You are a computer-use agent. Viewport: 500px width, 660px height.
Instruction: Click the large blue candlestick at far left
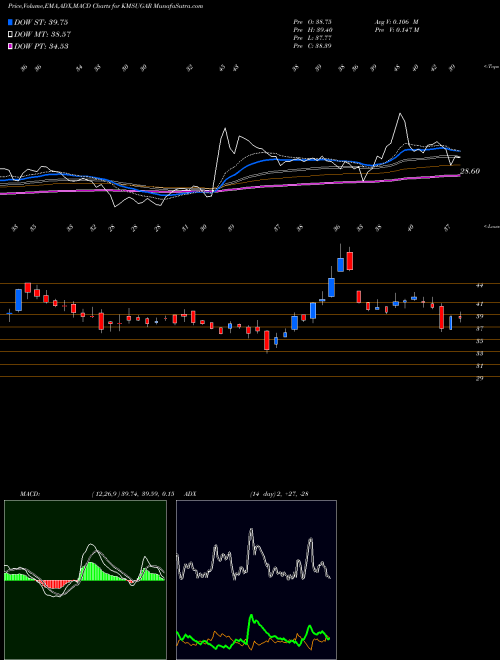click(19, 300)
